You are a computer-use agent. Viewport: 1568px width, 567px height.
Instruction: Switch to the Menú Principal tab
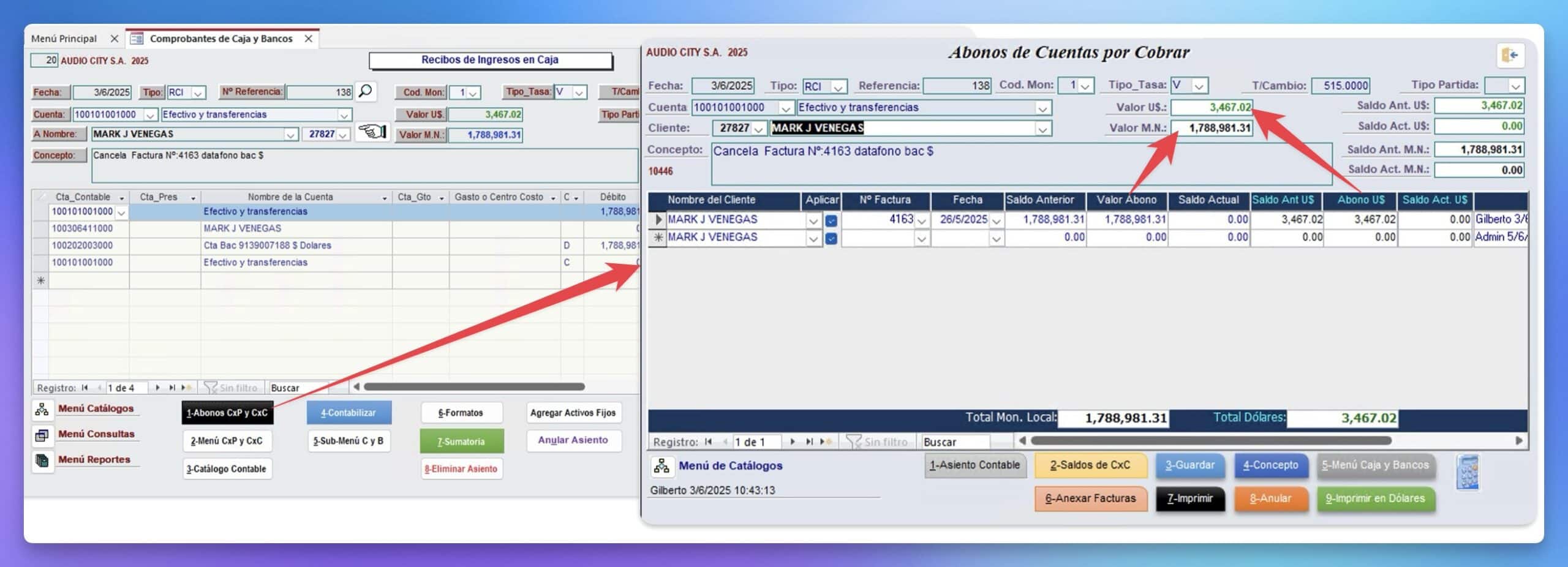64,39
